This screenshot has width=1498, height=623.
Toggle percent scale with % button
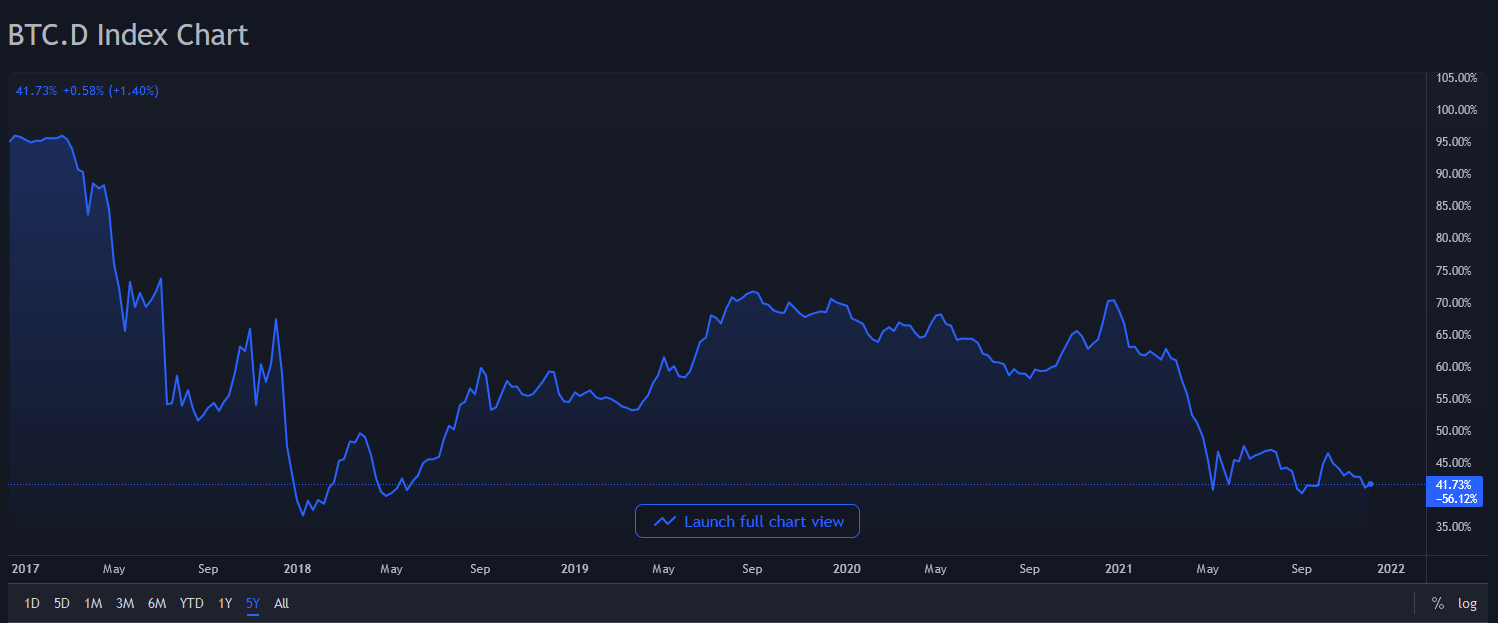(x=1438, y=603)
